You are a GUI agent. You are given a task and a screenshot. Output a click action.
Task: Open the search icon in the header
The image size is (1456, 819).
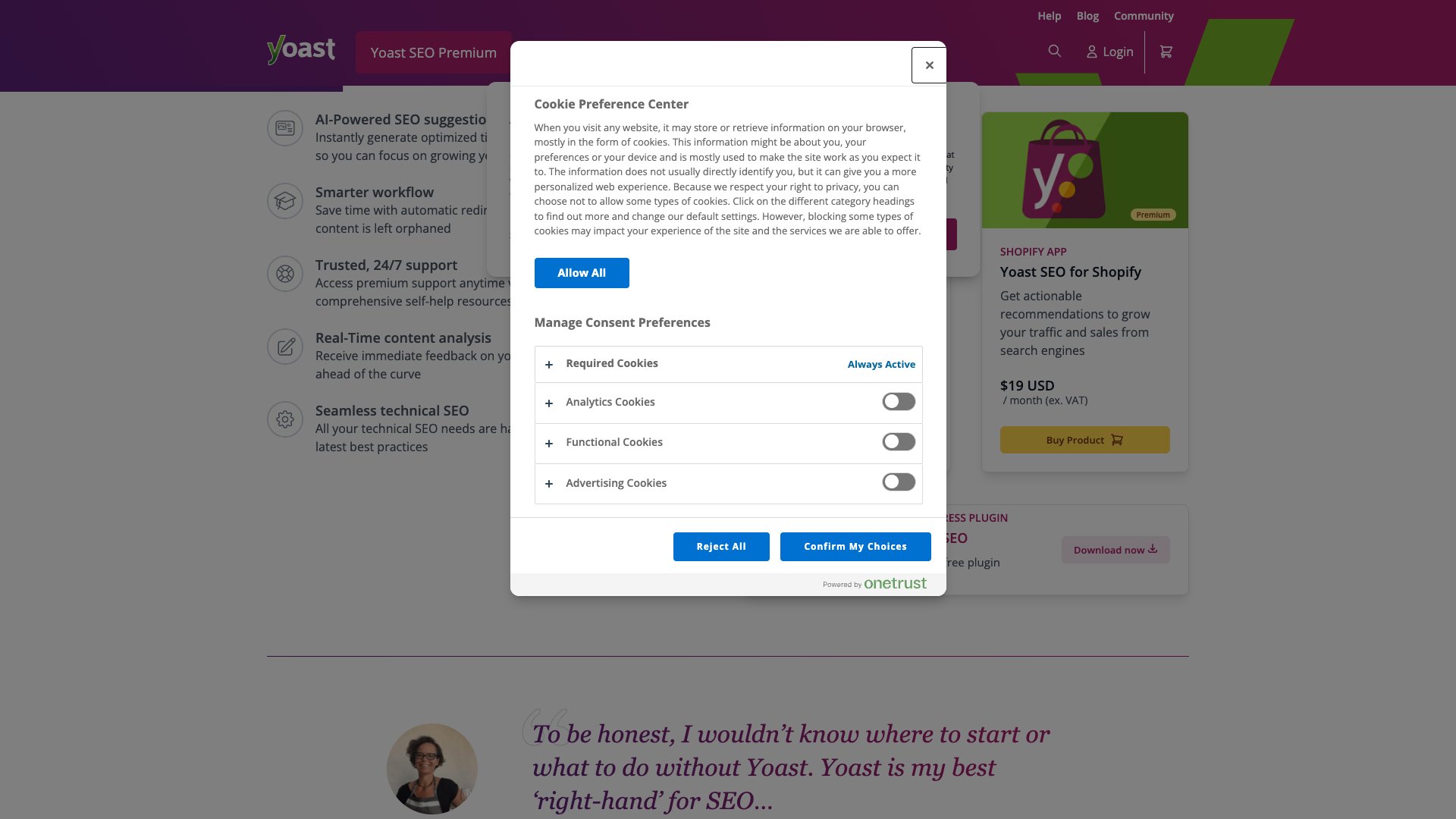(1054, 51)
